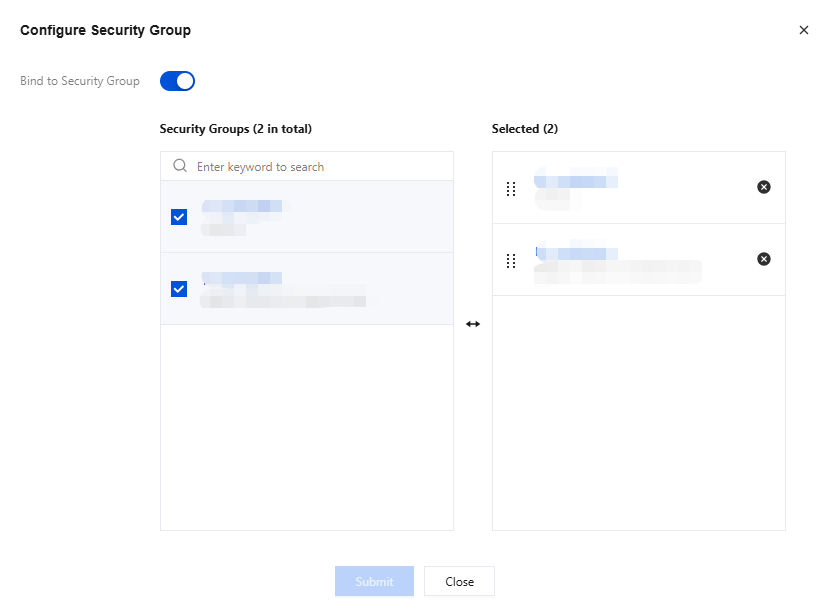Click the transfer arrows icon between lists

[473, 324]
